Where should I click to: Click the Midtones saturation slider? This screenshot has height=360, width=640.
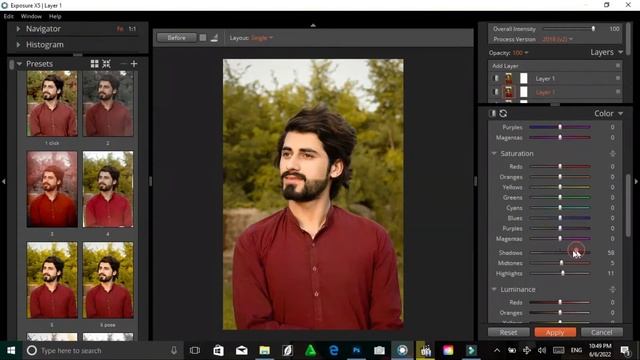[x=560, y=263]
